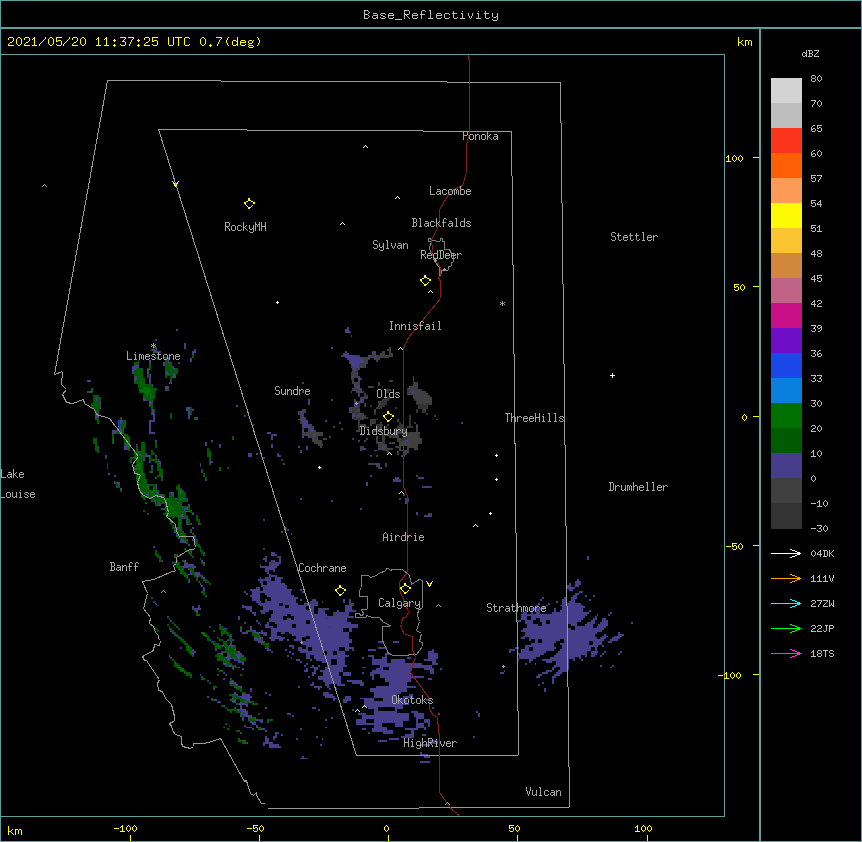Click the white asterisk marker east of Innisfail
Screen dimensions: 862x842
point(502,303)
